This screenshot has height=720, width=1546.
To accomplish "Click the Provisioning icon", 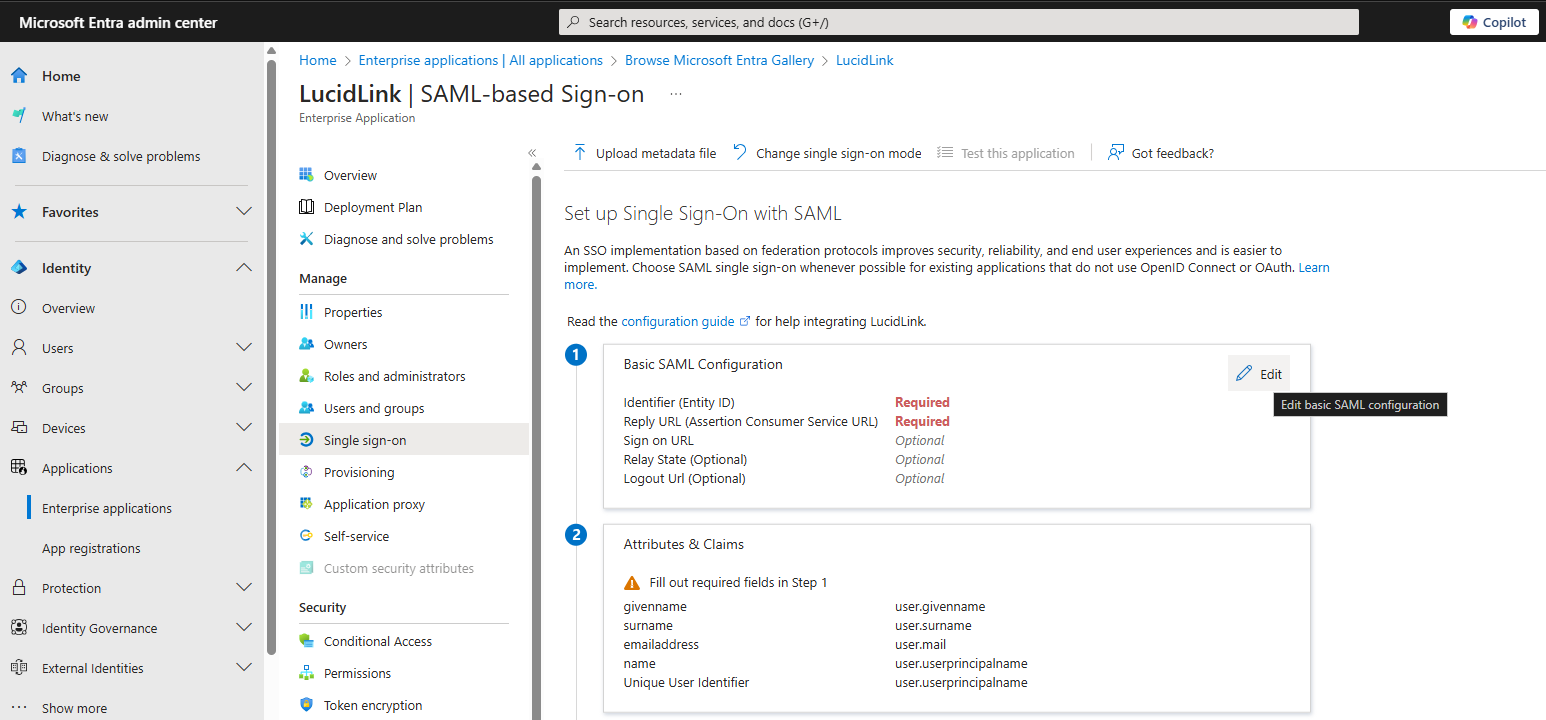I will click(x=307, y=472).
